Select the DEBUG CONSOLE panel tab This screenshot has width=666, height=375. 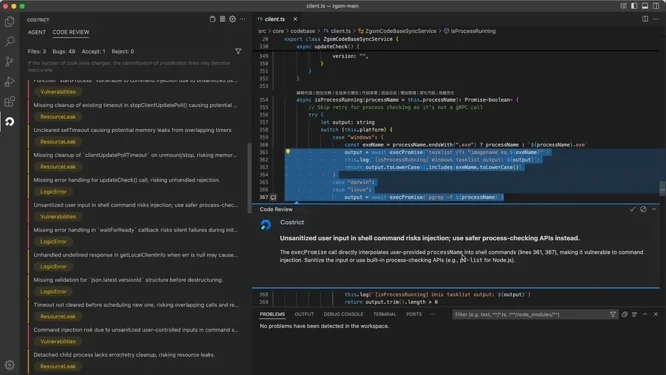point(343,314)
